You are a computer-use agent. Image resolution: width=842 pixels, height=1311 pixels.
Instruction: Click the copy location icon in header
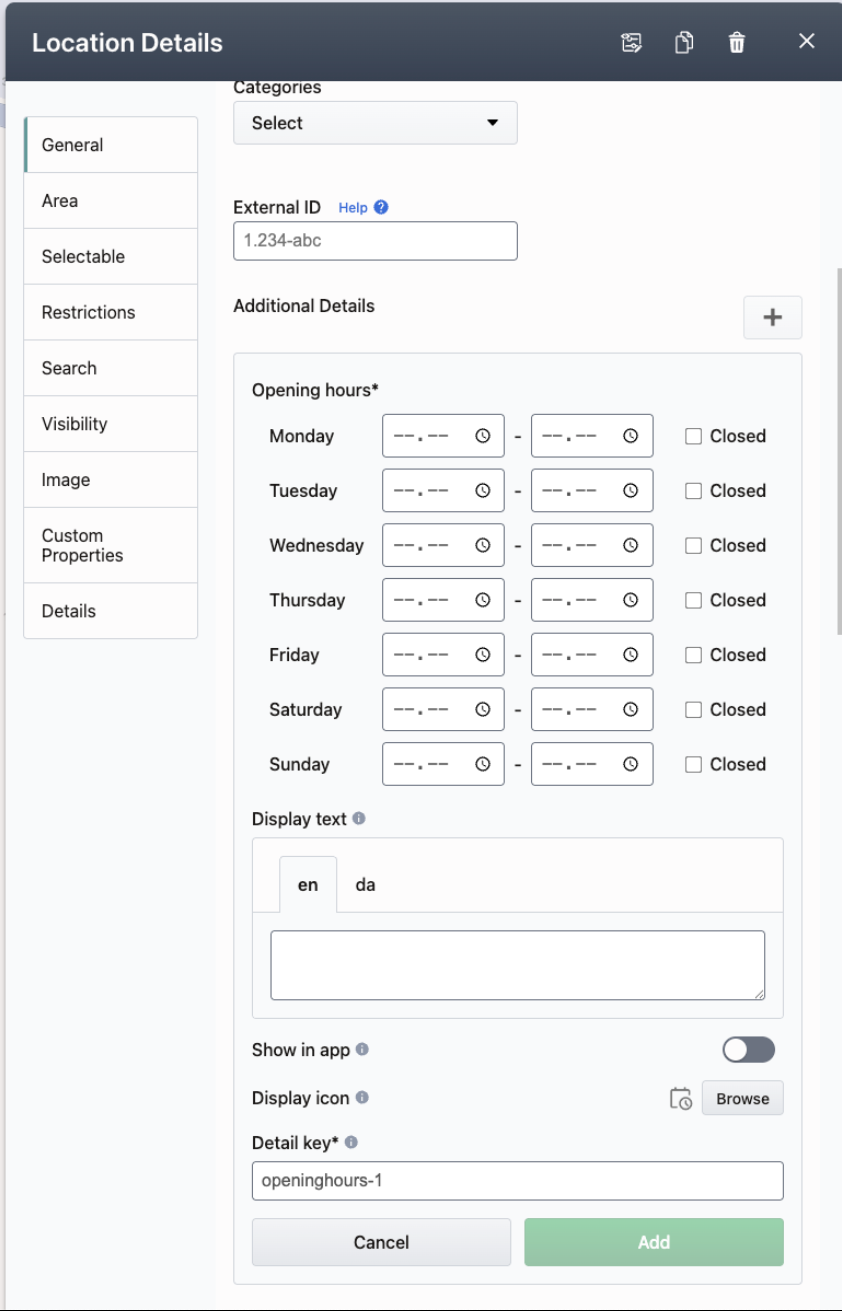684,42
